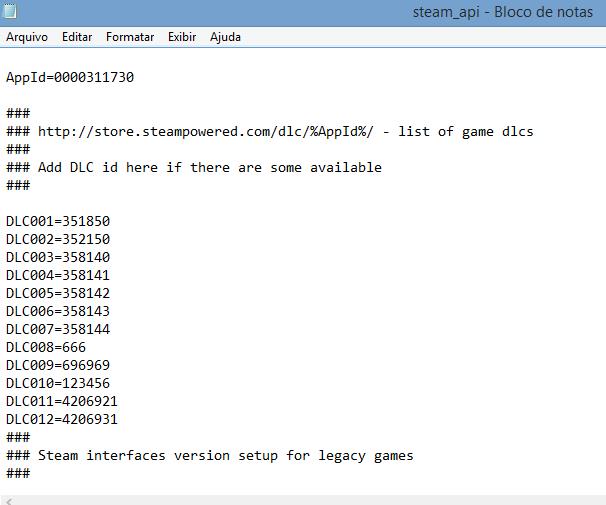Viewport: 606px width, 505px height.
Task: Open the Arquivo menu
Action: [x=27, y=37]
